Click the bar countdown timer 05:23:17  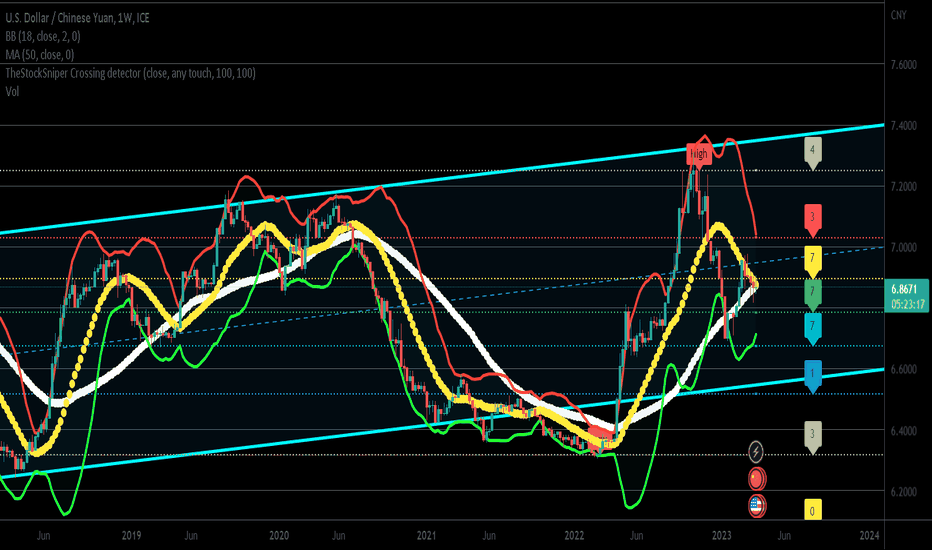(x=908, y=304)
